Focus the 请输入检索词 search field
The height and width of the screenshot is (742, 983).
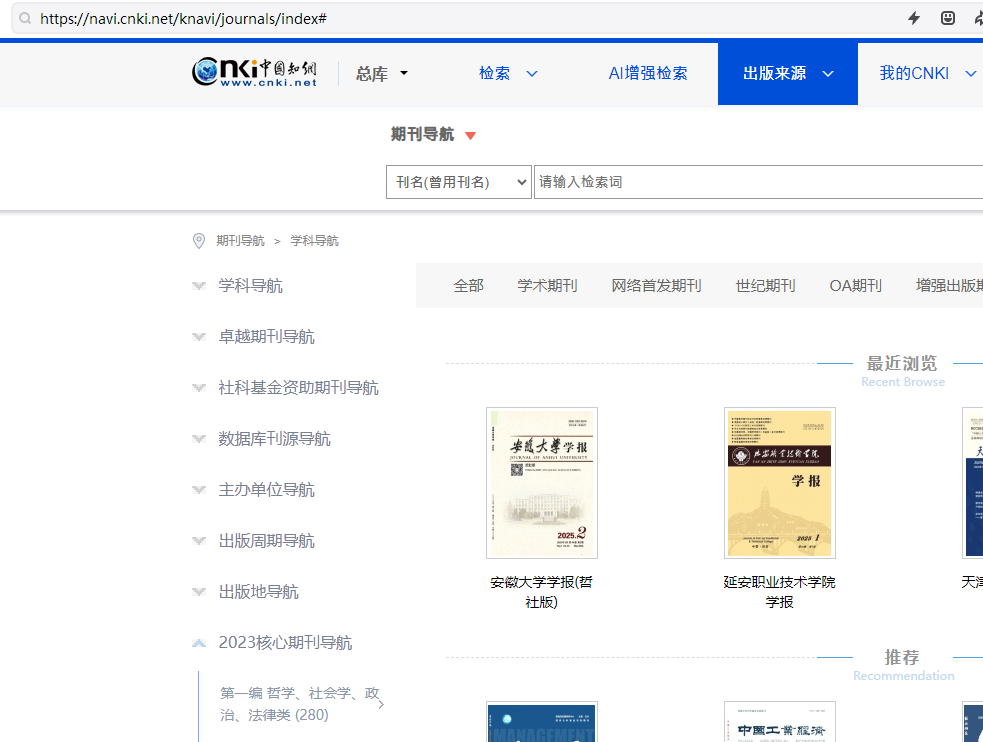tap(759, 182)
